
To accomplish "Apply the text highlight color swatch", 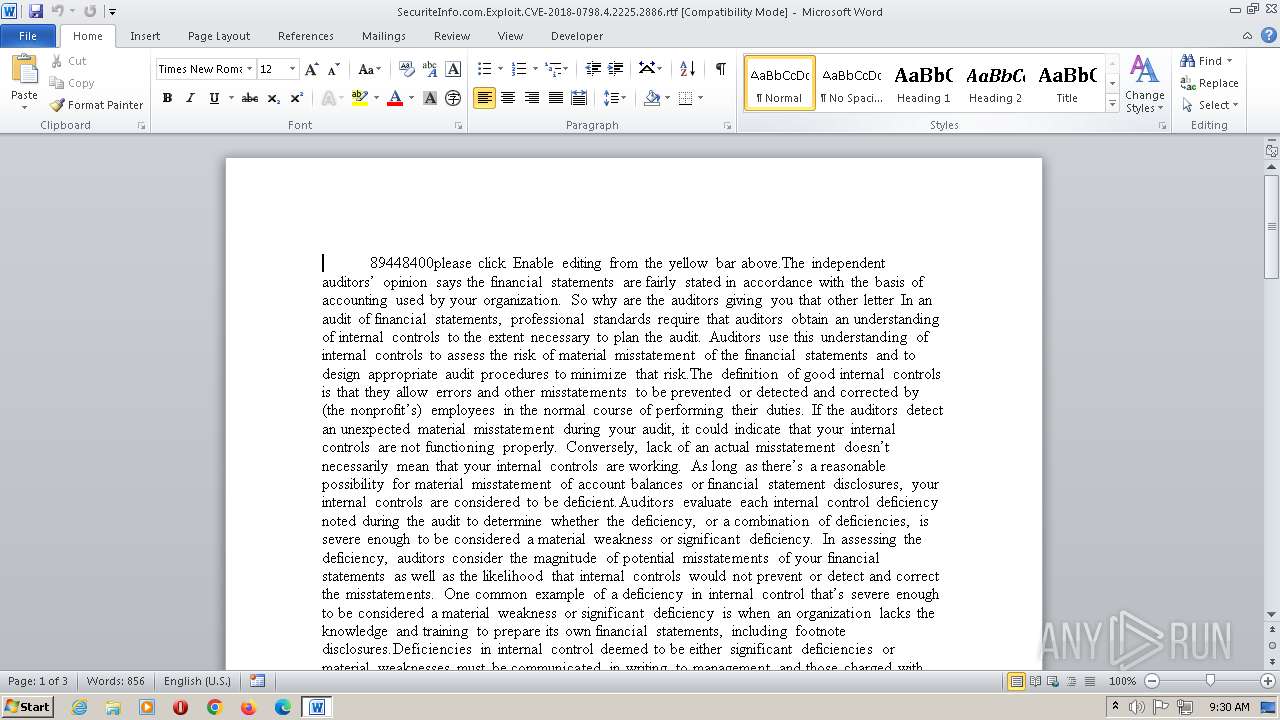I will coord(360,98).
